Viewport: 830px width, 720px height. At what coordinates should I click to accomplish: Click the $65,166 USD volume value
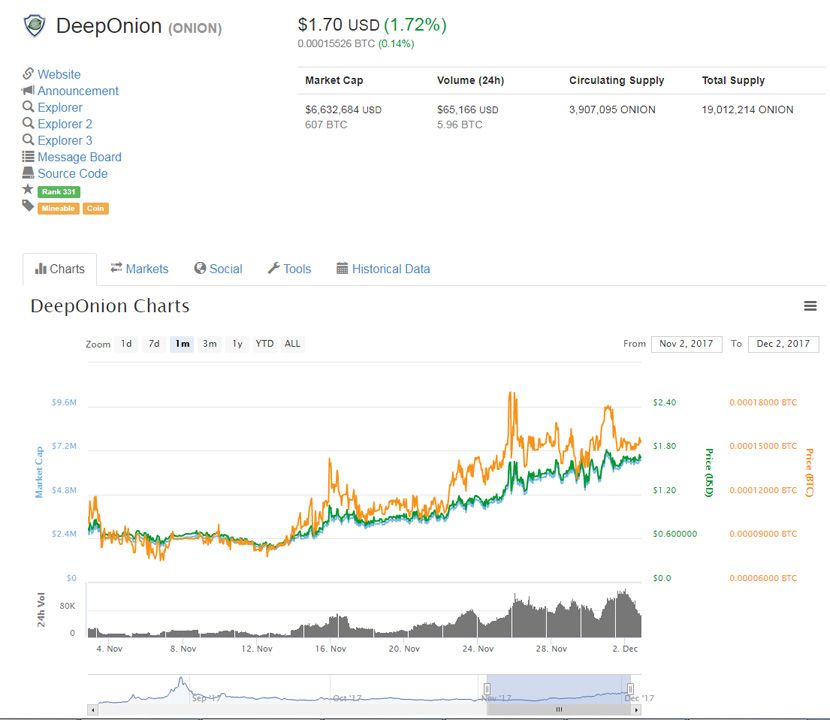point(467,110)
